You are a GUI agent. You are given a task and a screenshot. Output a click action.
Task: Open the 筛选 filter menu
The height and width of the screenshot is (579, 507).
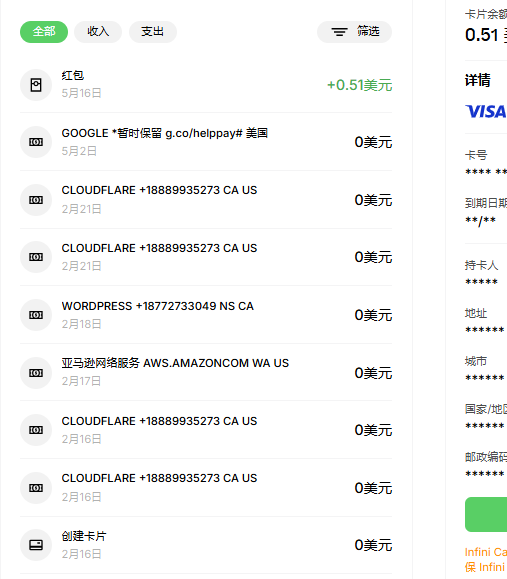354,32
